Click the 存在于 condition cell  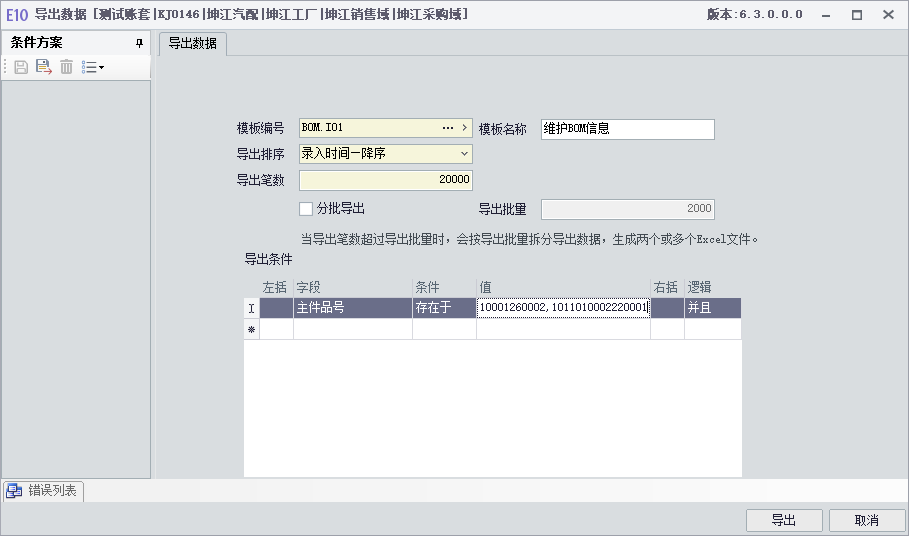pyautogui.click(x=445, y=308)
